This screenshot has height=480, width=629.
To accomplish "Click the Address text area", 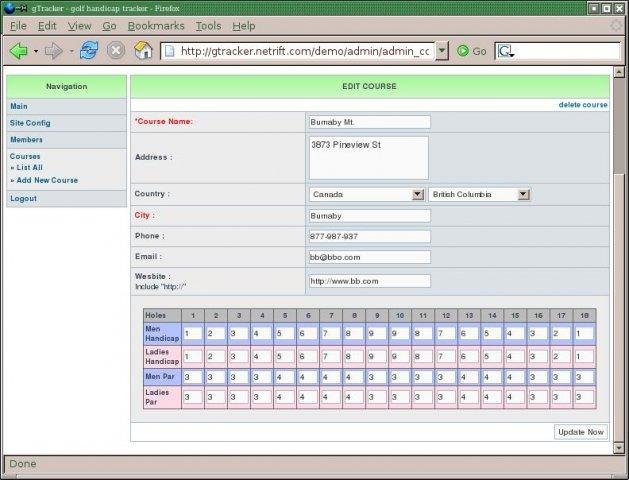I will pos(369,158).
